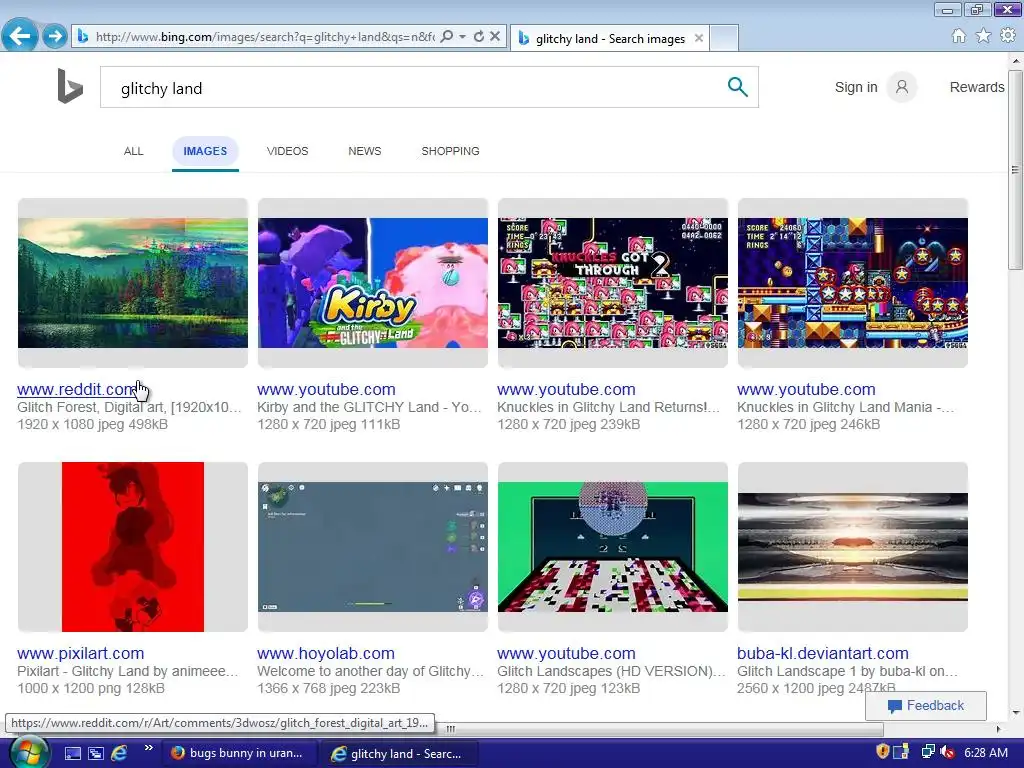Open Favorites star icon
The width and height of the screenshot is (1024, 768).
(x=983, y=36)
